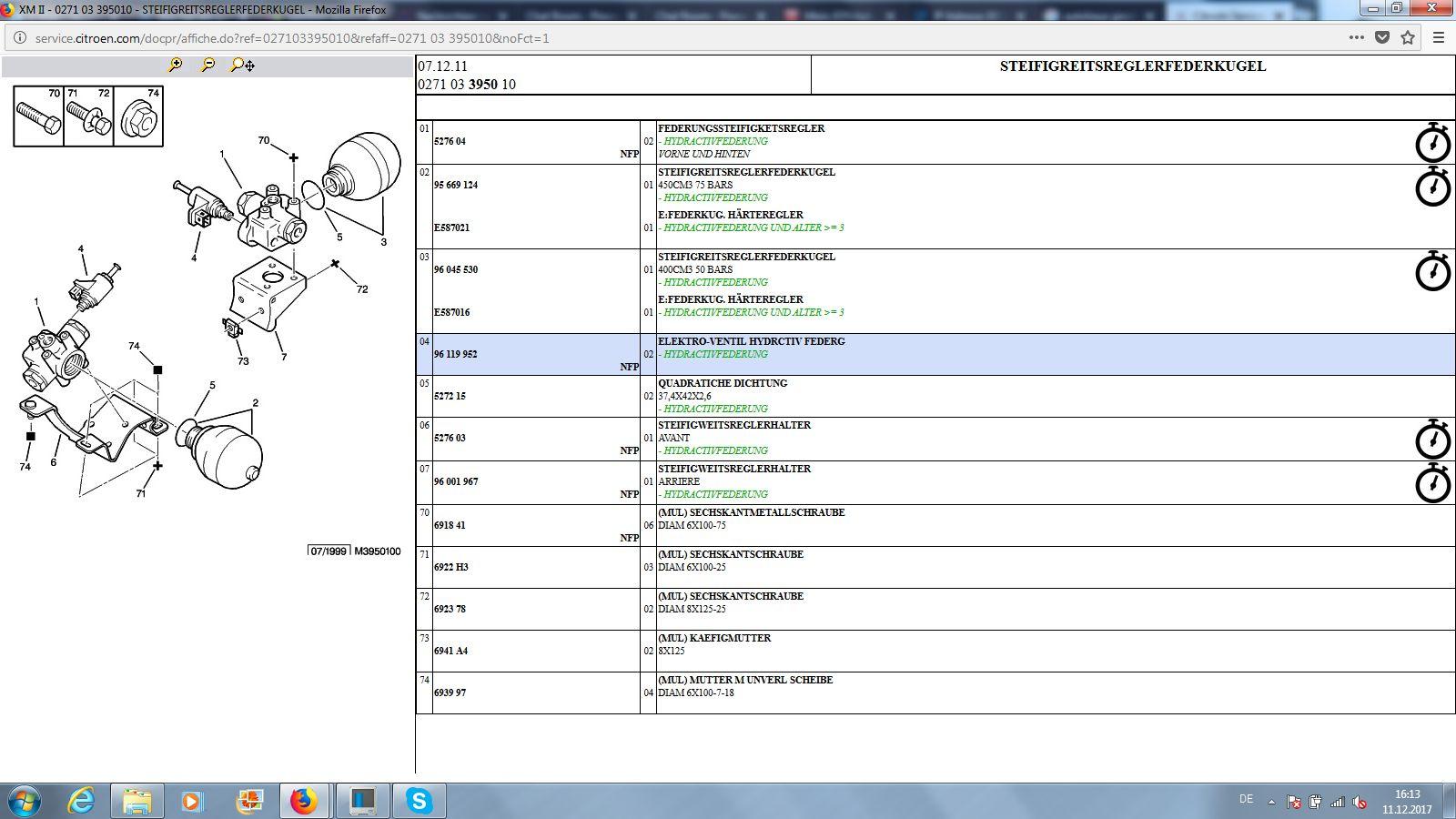The height and width of the screenshot is (819, 1456).
Task: Open Skype from the taskbar
Action: 419,801
